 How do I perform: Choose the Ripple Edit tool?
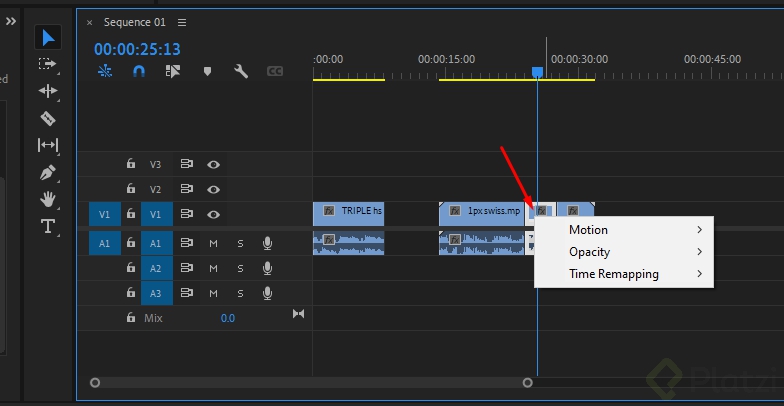point(48,91)
